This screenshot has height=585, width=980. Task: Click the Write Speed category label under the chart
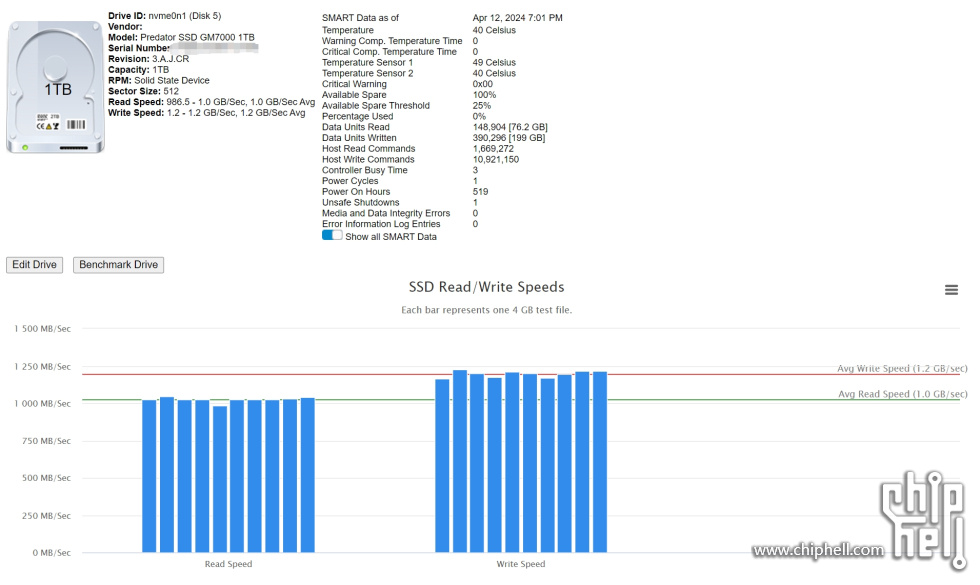click(x=521, y=564)
